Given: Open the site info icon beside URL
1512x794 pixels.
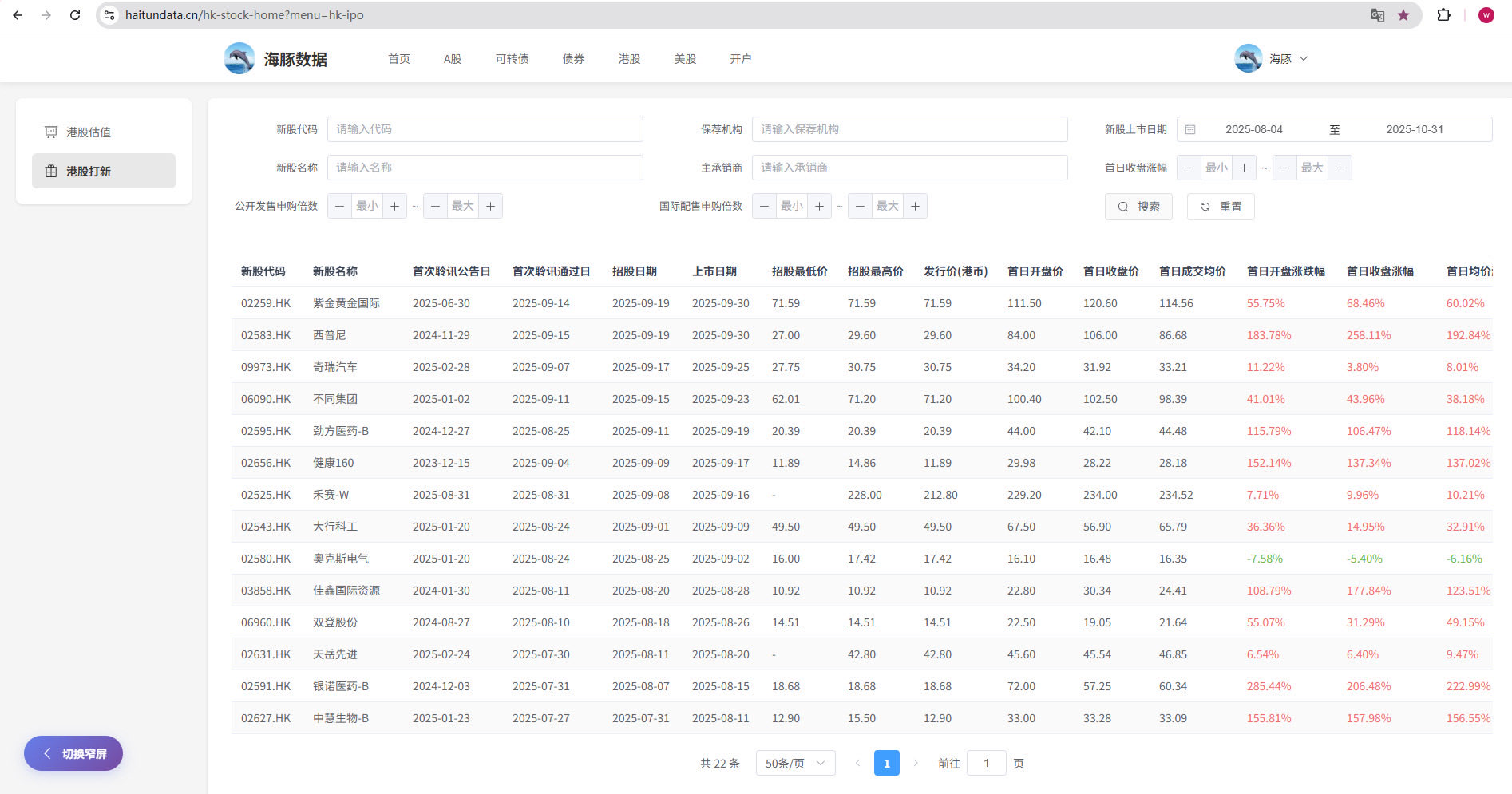Looking at the screenshot, I should coord(109,15).
